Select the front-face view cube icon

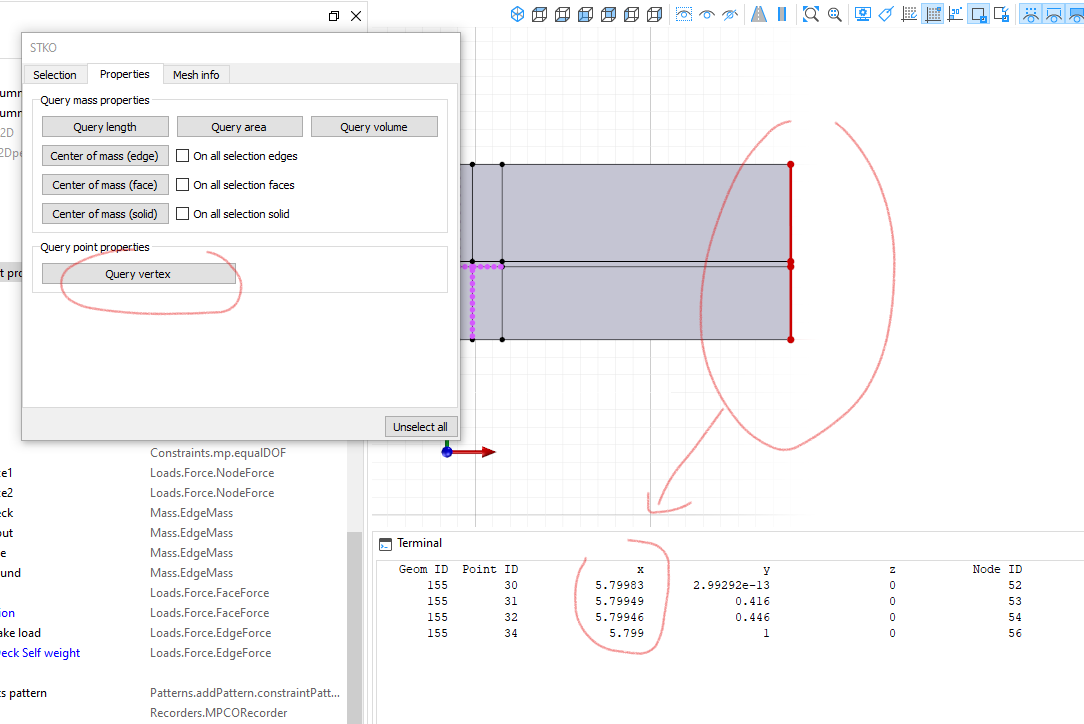(586, 14)
